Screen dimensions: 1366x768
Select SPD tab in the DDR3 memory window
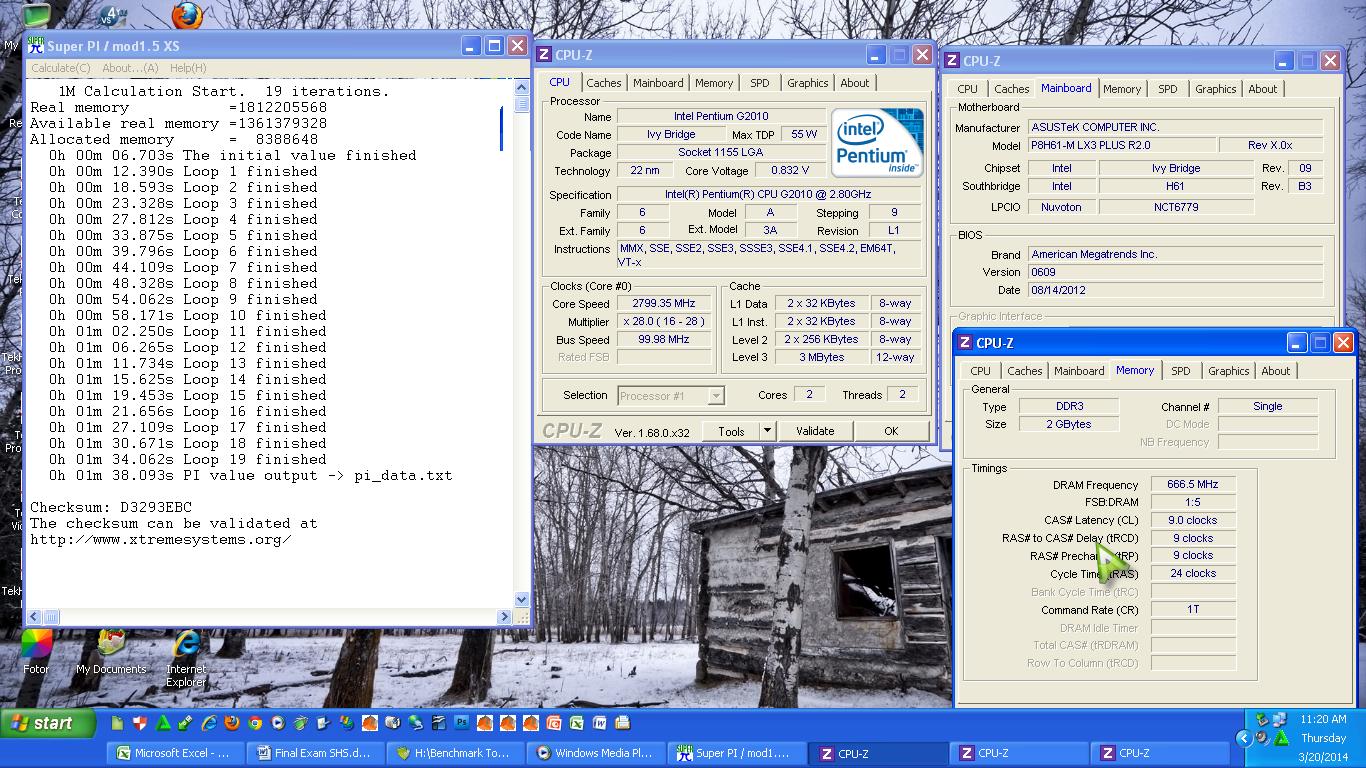point(1181,371)
